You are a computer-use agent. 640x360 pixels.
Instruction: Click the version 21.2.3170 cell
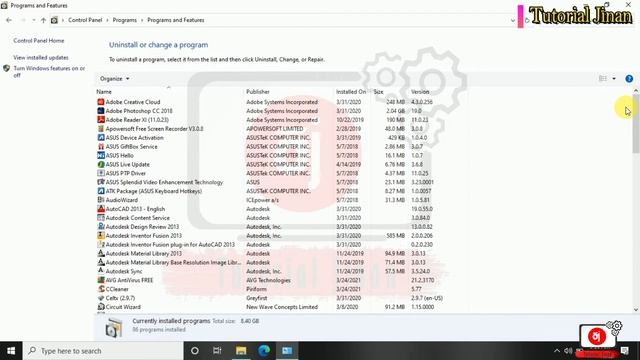[x=422, y=280]
